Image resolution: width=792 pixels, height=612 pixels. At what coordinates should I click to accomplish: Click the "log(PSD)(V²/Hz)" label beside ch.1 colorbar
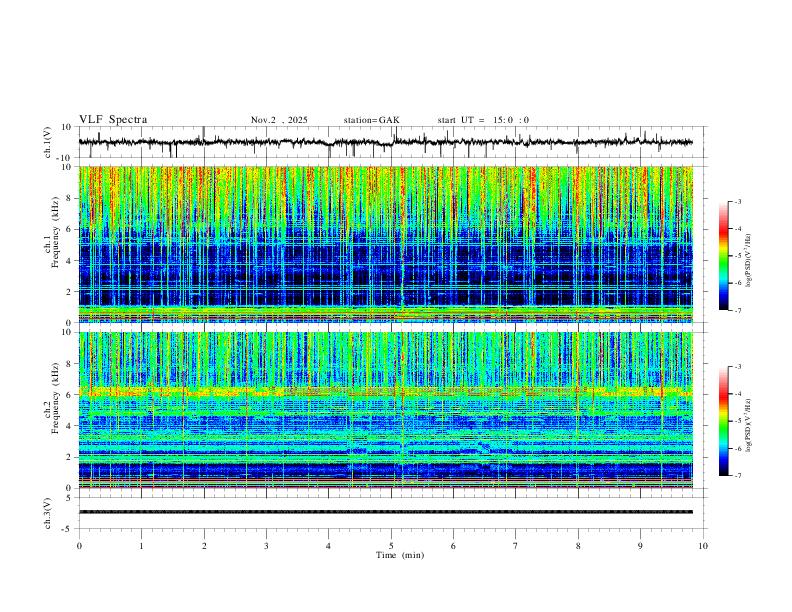748,261
